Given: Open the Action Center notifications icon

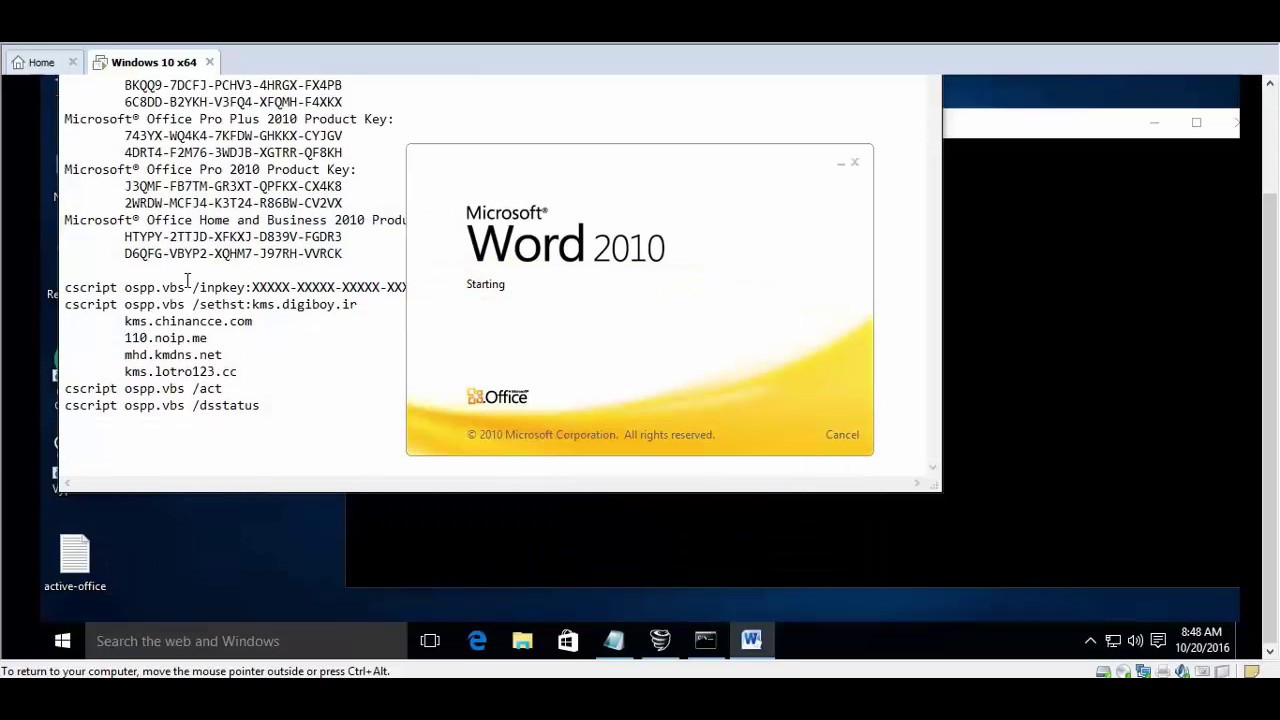Looking at the screenshot, I should pyautogui.click(x=1158, y=641).
